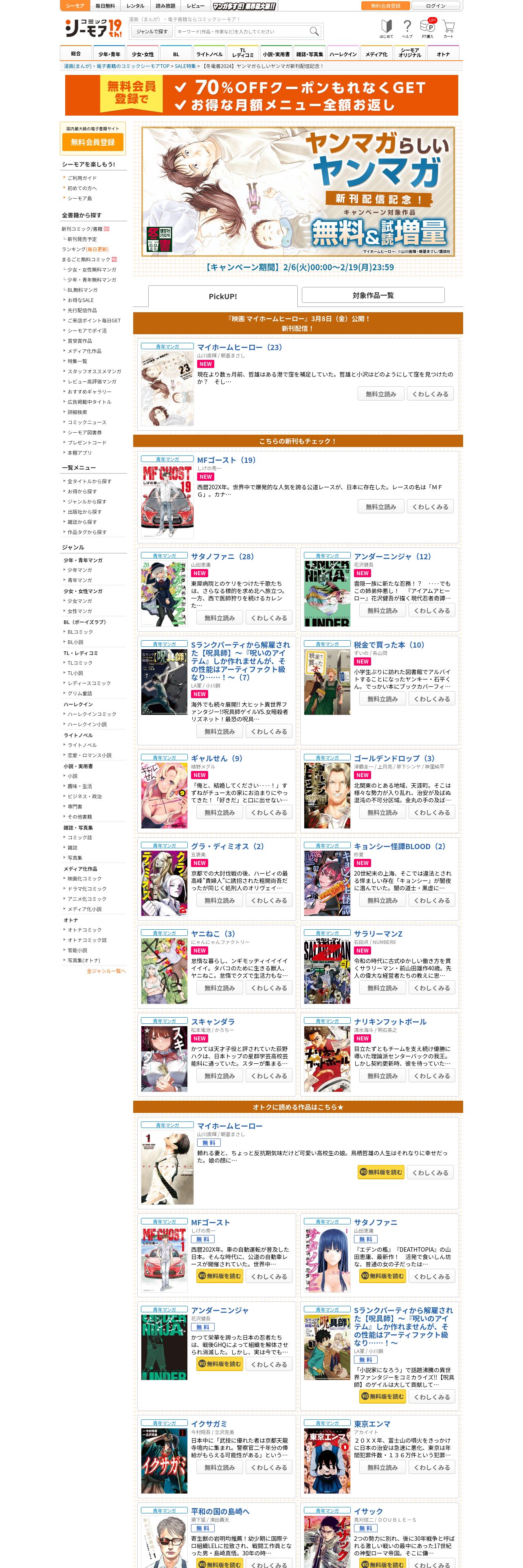Screen dimensions: 523x1568
Task: Click ヤンマガ campaign hero banner
Action: (298, 191)
